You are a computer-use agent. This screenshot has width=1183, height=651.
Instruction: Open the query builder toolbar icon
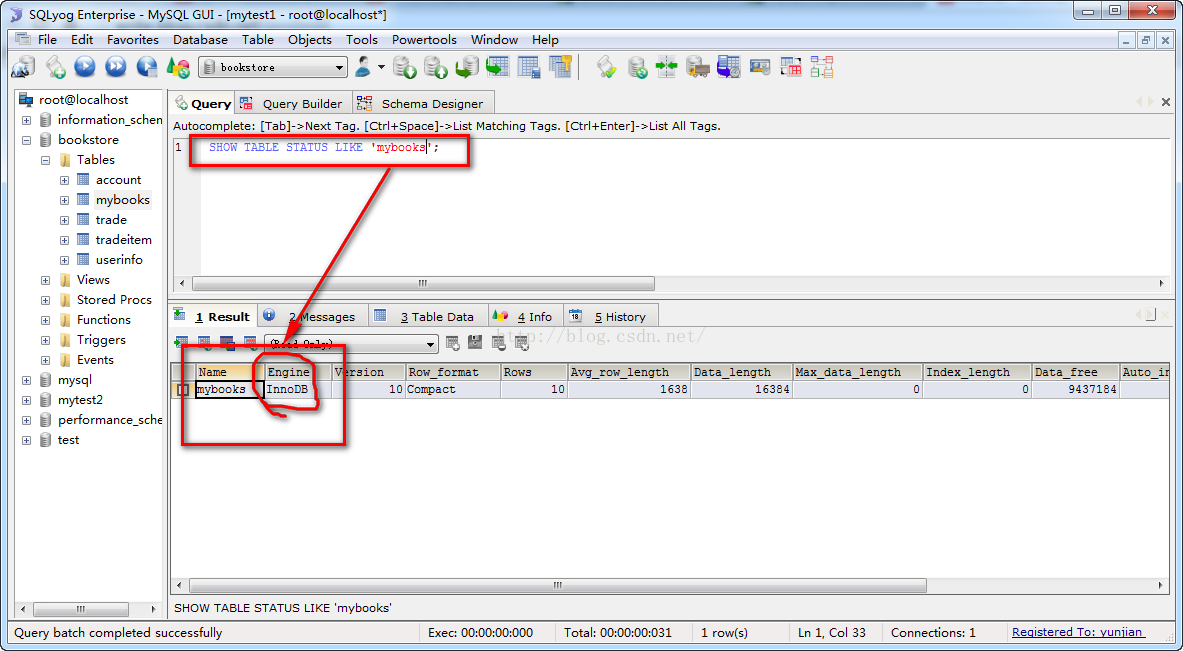(791, 67)
